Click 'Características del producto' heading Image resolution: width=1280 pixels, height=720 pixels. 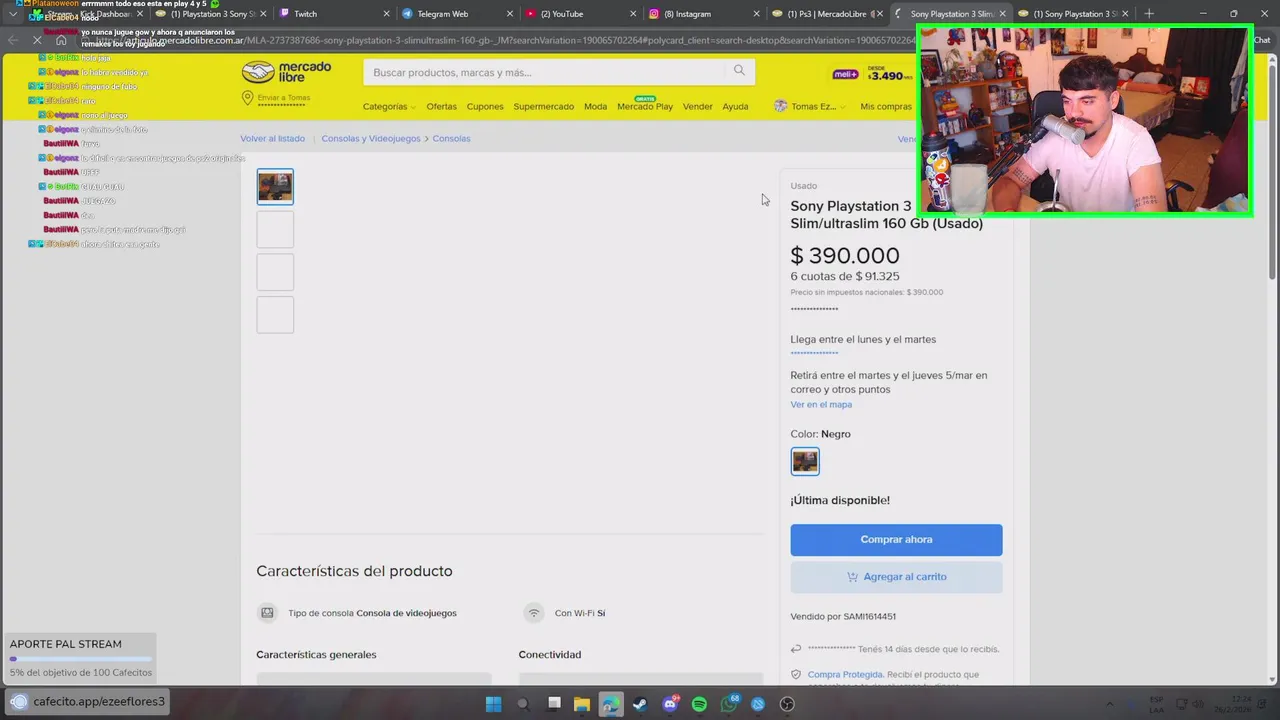(x=354, y=571)
